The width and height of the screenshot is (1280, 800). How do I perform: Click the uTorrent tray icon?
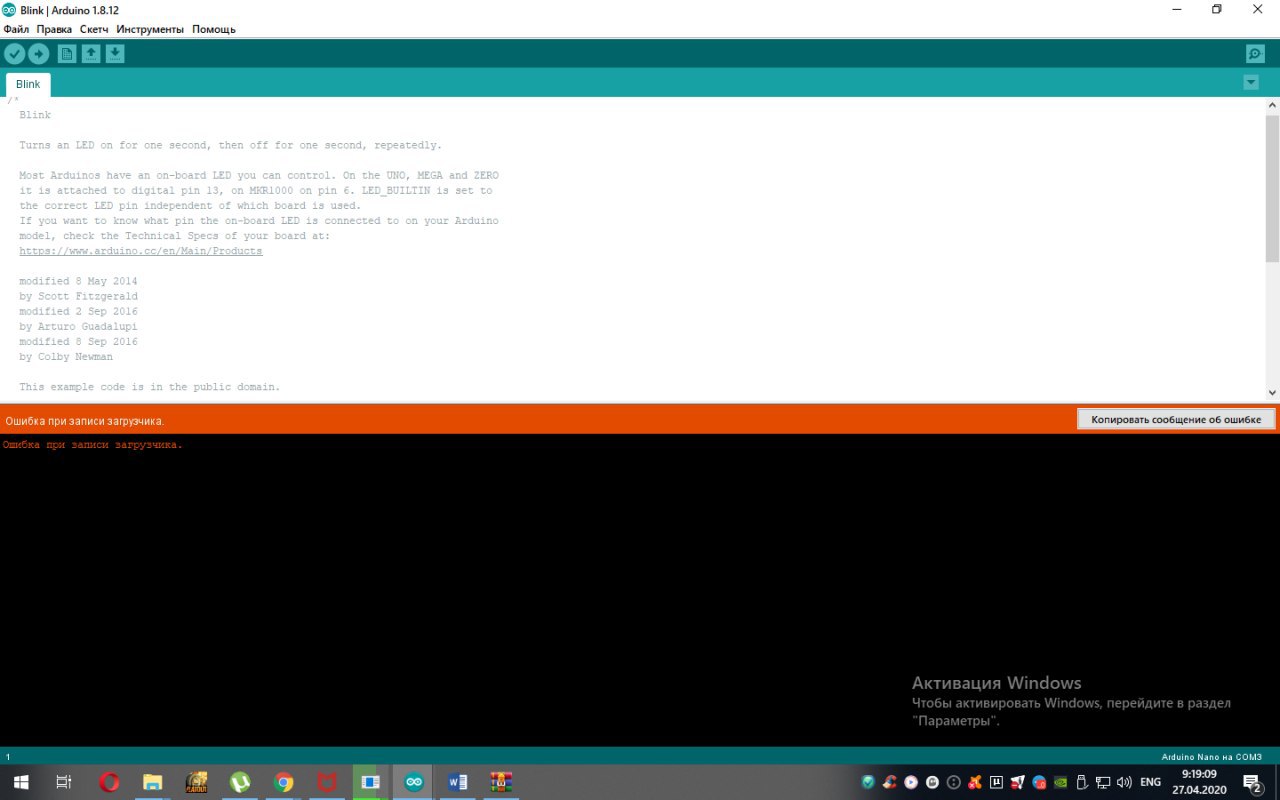(x=996, y=782)
